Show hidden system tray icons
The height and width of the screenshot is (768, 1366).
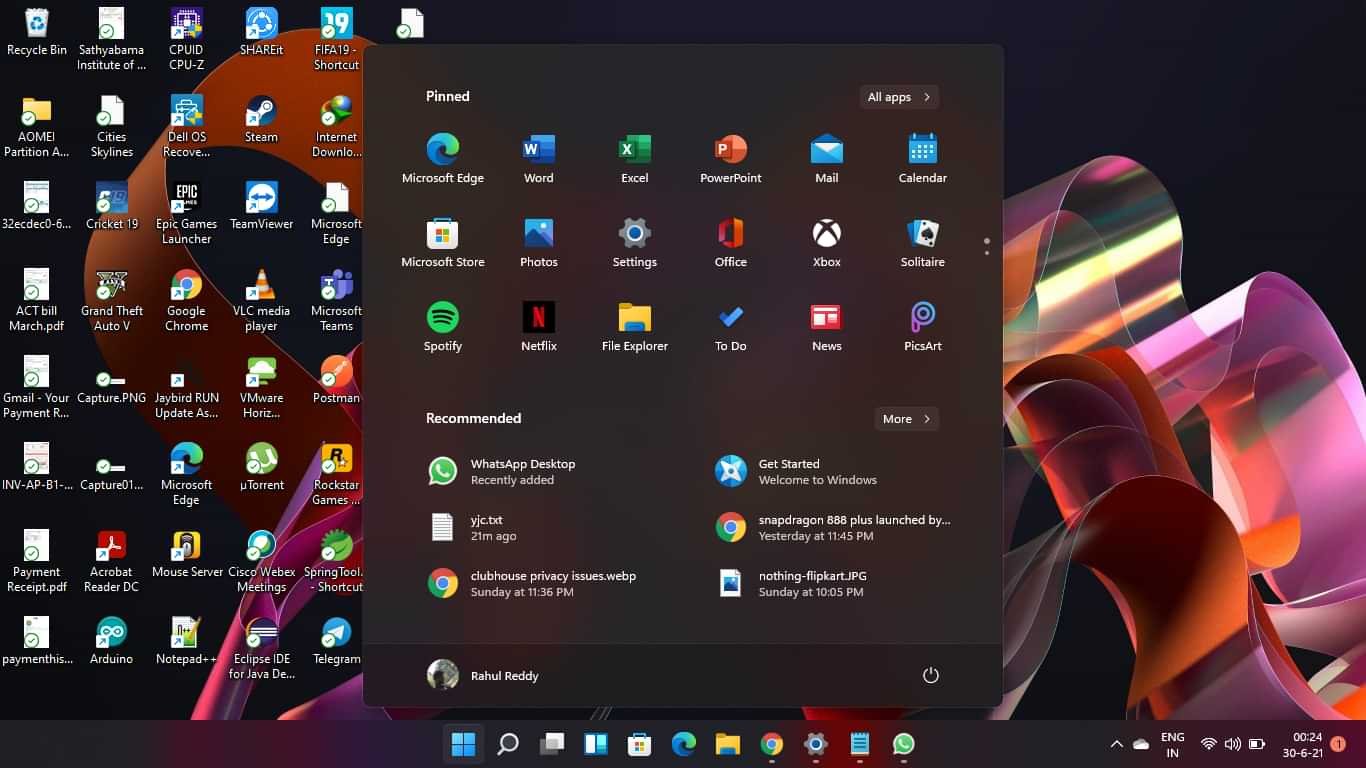pyautogui.click(x=1116, y=744)
